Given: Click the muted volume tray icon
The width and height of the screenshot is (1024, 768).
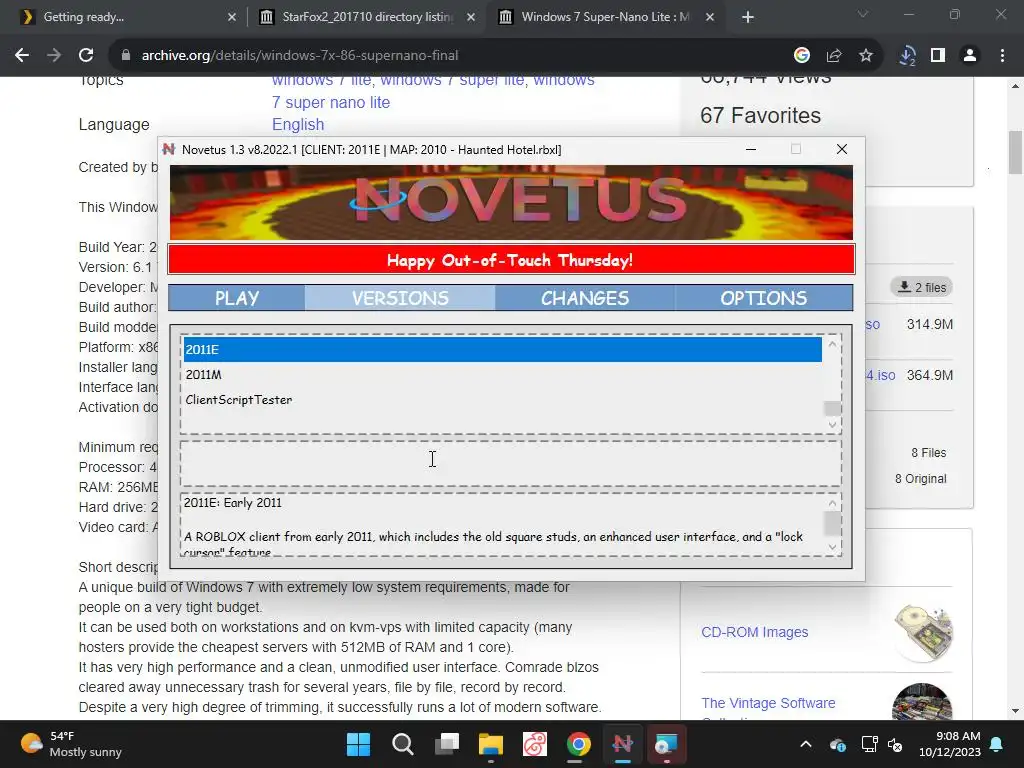Looking at the screenshot, I should click(x=895, y=744).
